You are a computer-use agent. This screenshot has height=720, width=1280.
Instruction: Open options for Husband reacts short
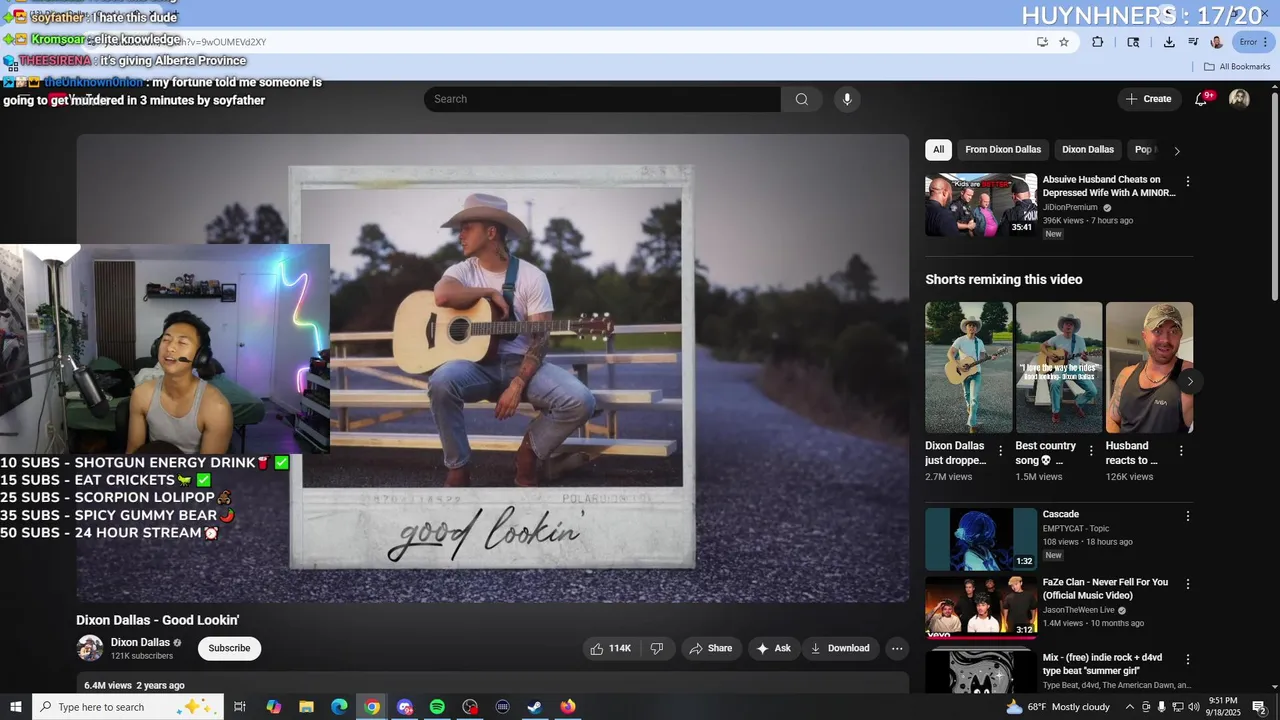(x=1181, y=451)
